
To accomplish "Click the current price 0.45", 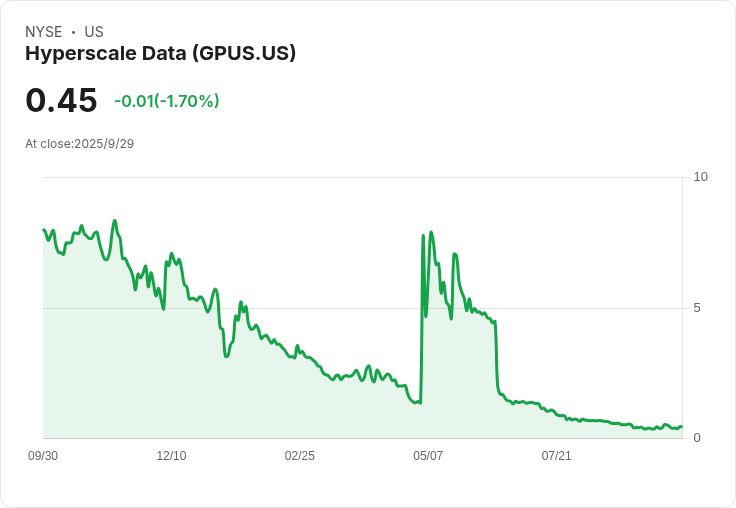I will point(61,100).
